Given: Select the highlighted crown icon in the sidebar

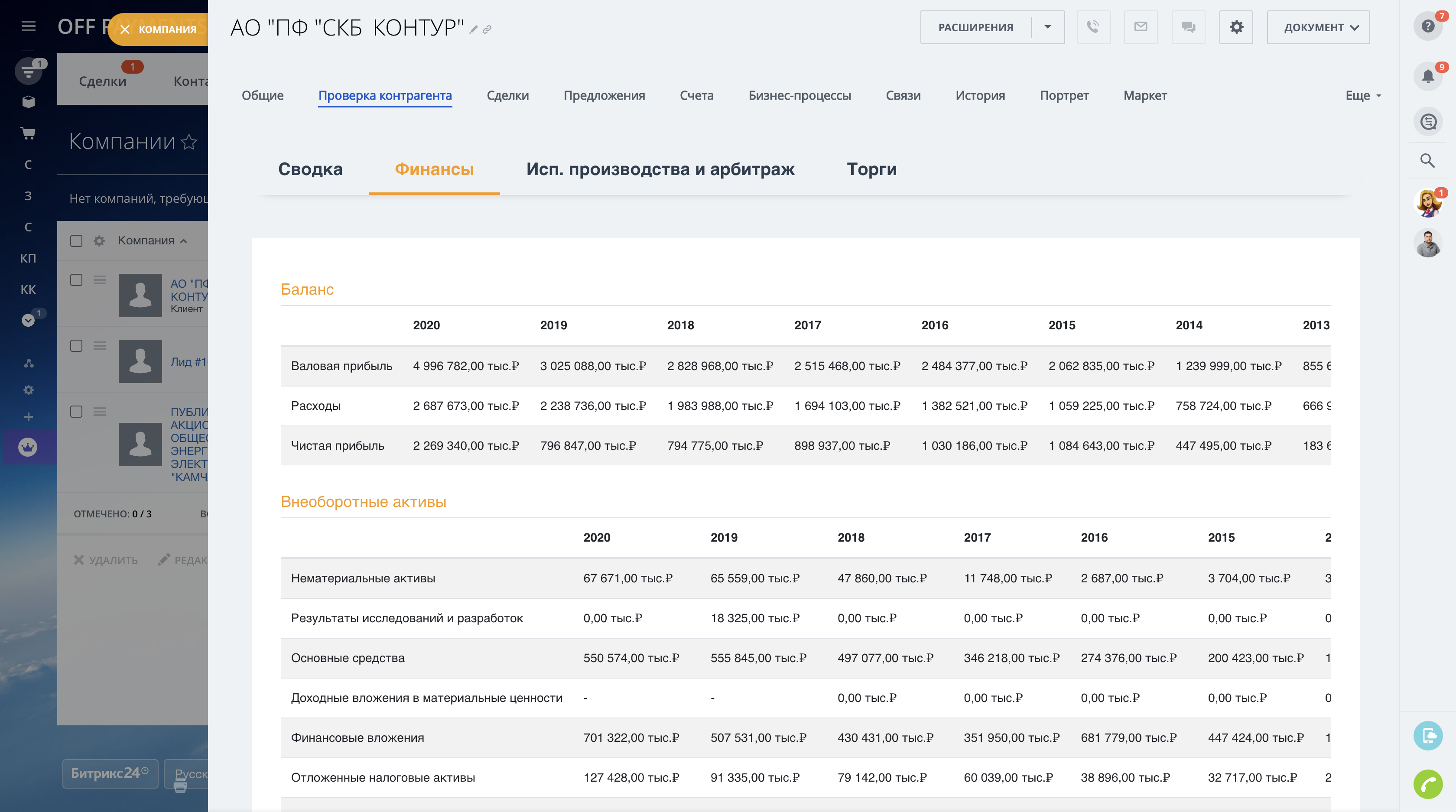Looking at the screenshot, I should [28, 447].
